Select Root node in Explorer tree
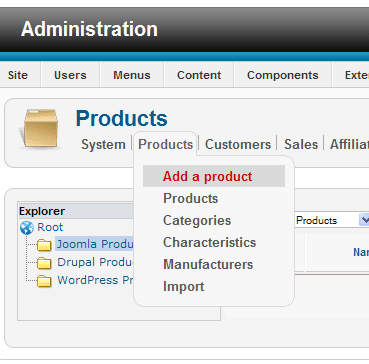369x364 pixels. (50, 227)
